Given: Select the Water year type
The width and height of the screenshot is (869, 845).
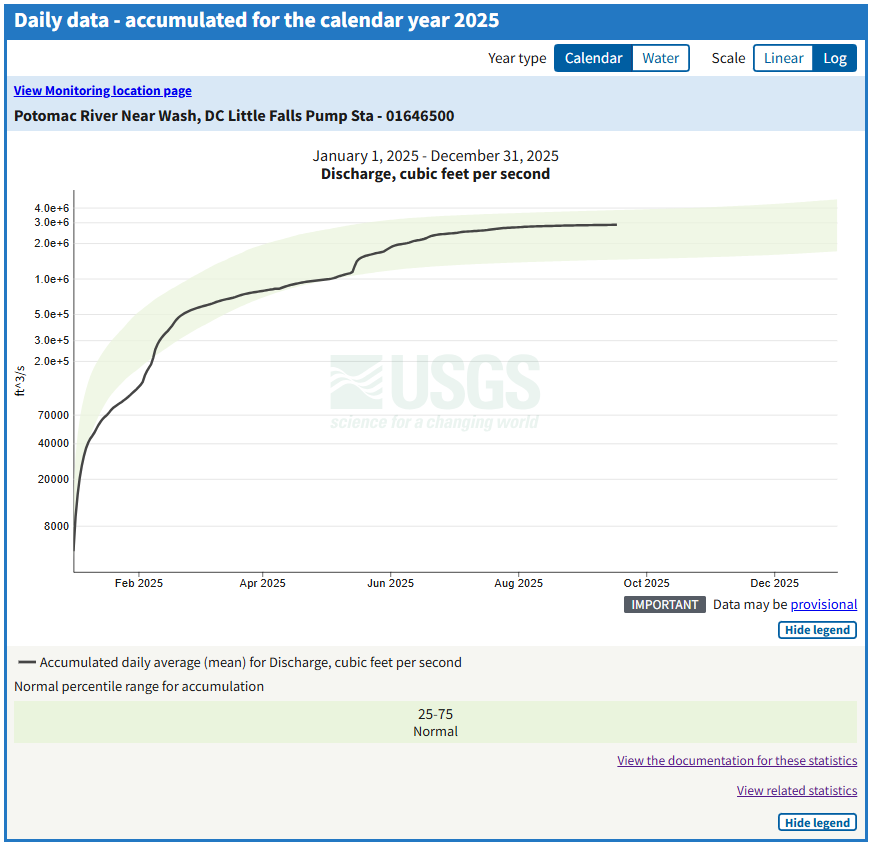Looking at the screenshot, I should pyautogui.click(x=660, y=57).
